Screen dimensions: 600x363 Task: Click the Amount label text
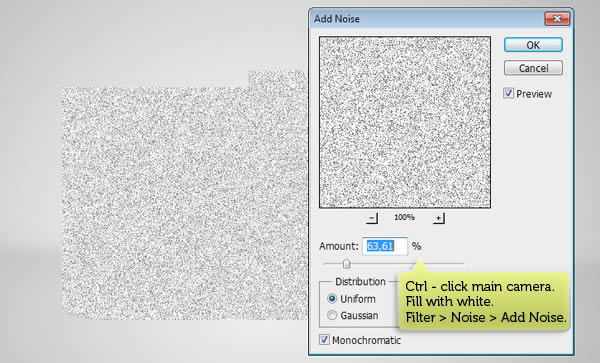339,246
